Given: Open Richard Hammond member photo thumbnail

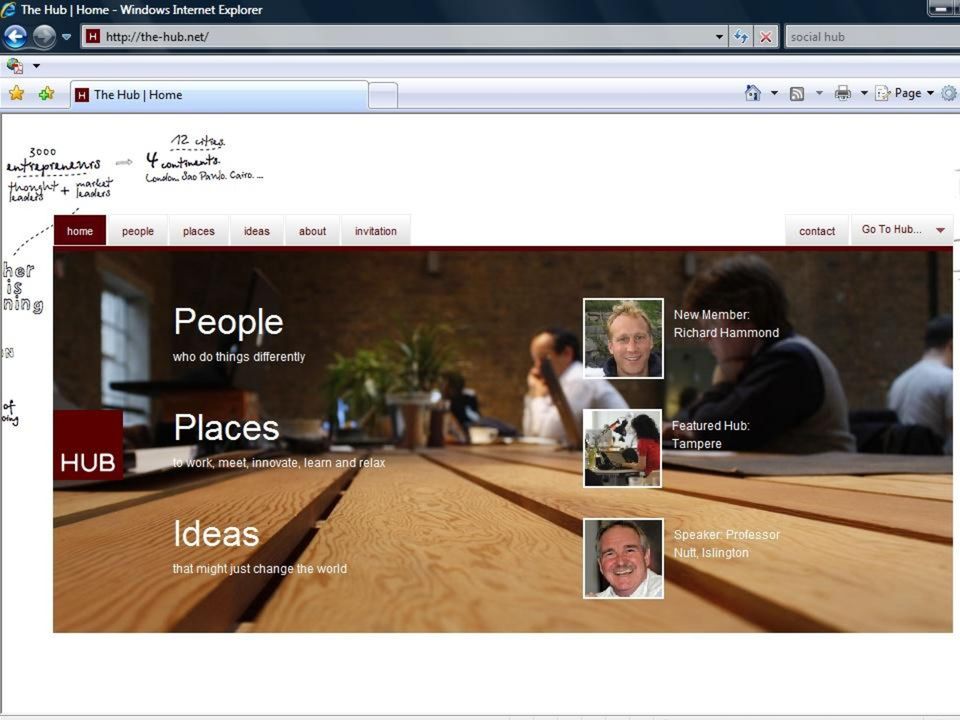Looking at the screenshot, I should click(623, 338).
